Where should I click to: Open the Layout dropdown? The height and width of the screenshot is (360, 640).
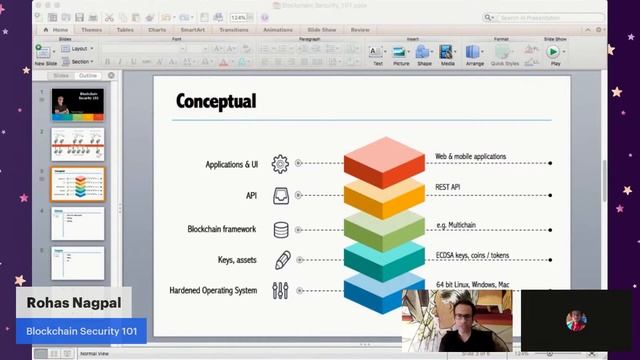tap(78, 49)
